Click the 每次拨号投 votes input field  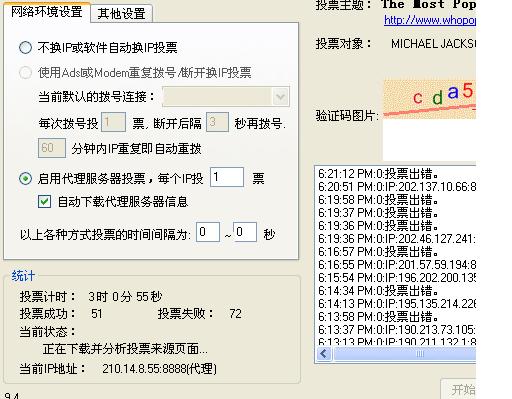113,122
